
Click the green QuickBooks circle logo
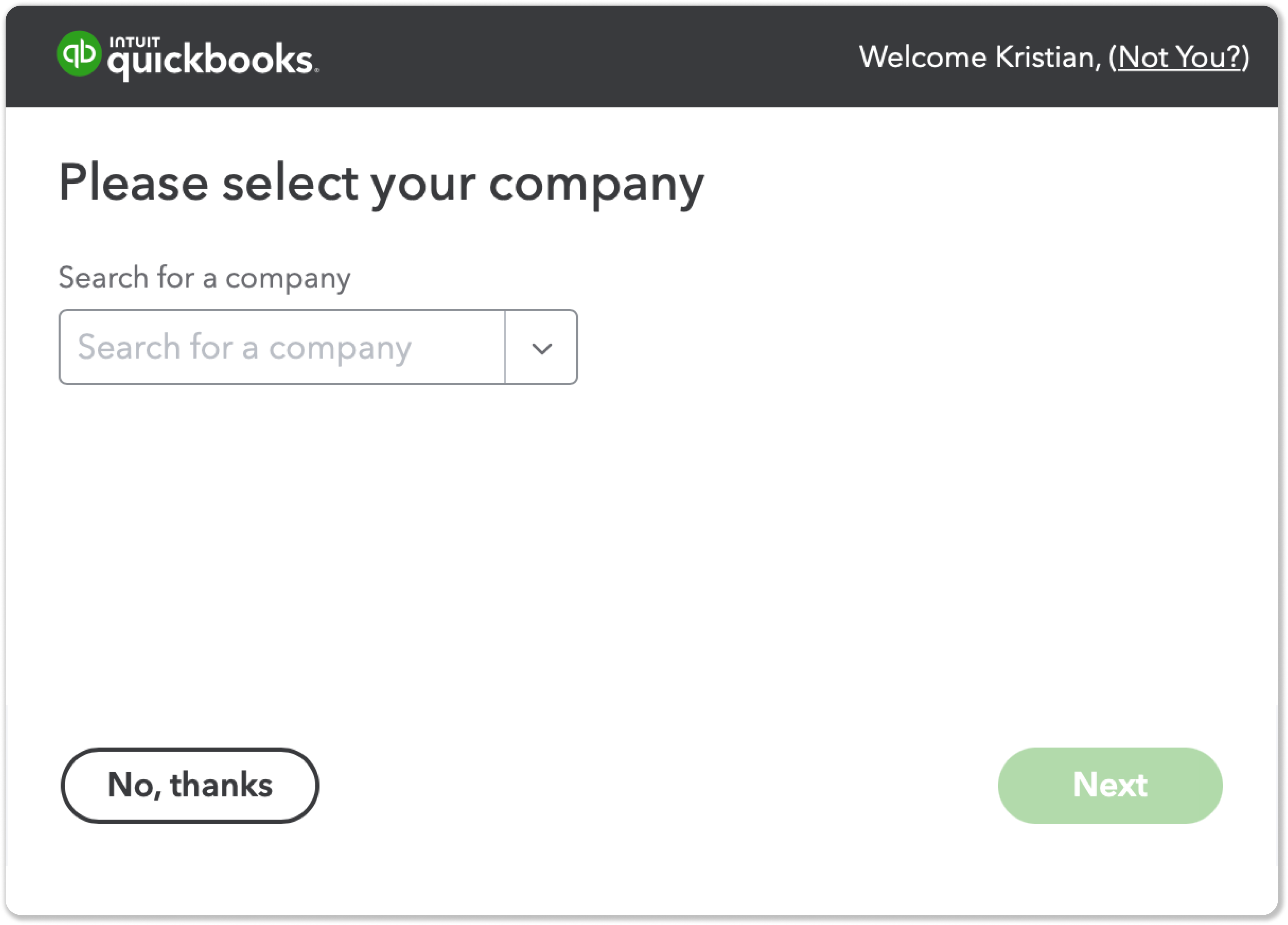pyautogui.click(x=79, y=54)
